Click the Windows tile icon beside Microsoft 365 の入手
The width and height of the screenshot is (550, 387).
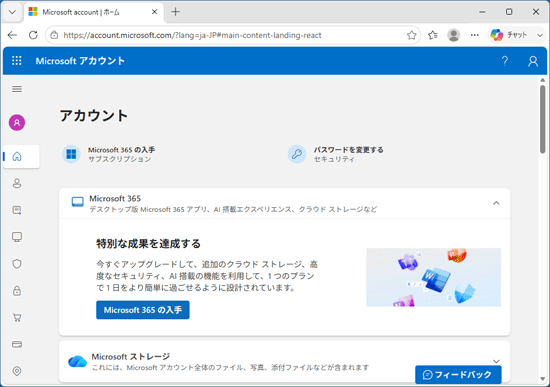[71, 154]
